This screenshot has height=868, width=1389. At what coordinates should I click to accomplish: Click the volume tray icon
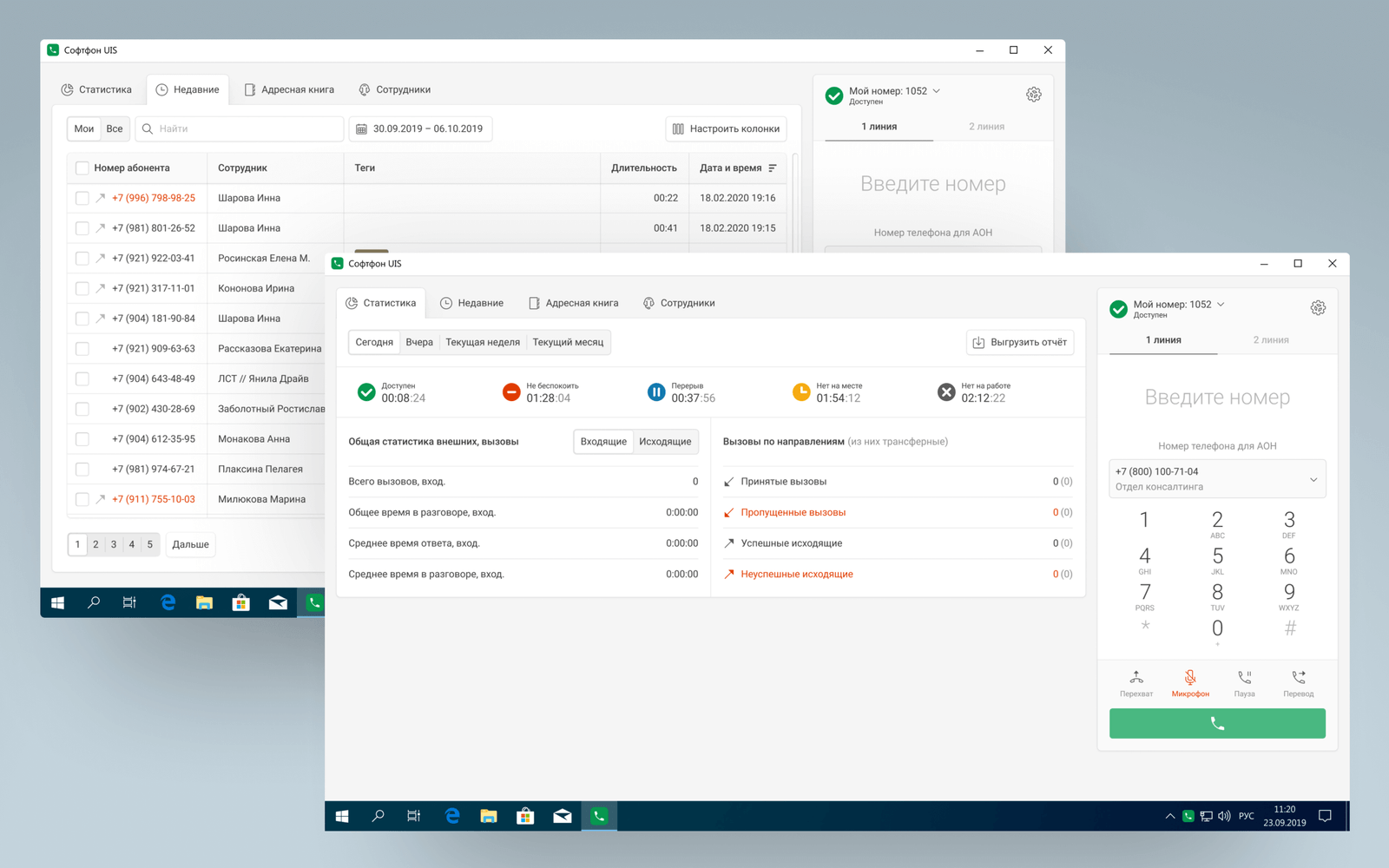[1224, 816]
